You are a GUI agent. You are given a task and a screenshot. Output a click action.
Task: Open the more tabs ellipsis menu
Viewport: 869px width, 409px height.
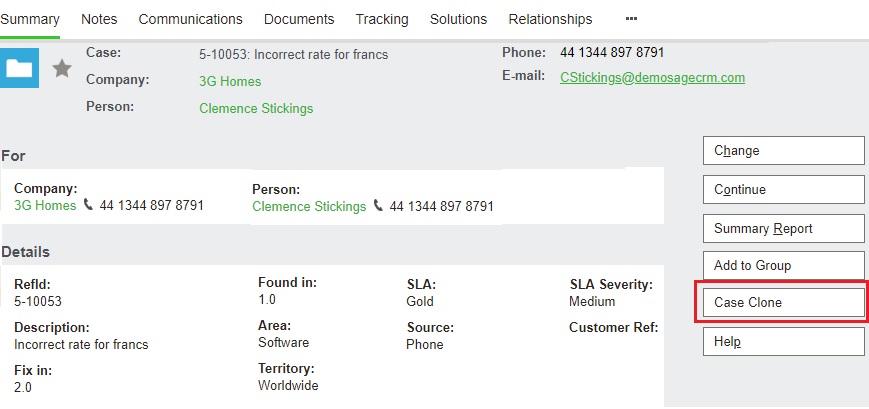(631, 19)
